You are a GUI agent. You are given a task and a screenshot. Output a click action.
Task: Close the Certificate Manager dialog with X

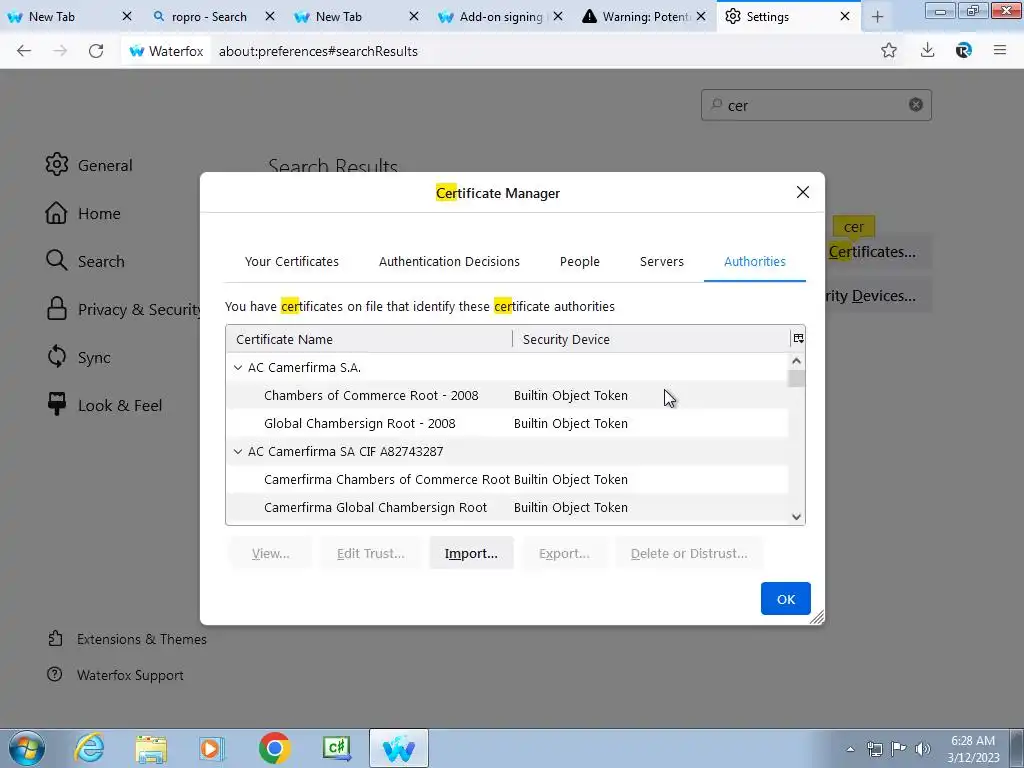(803, 192)
